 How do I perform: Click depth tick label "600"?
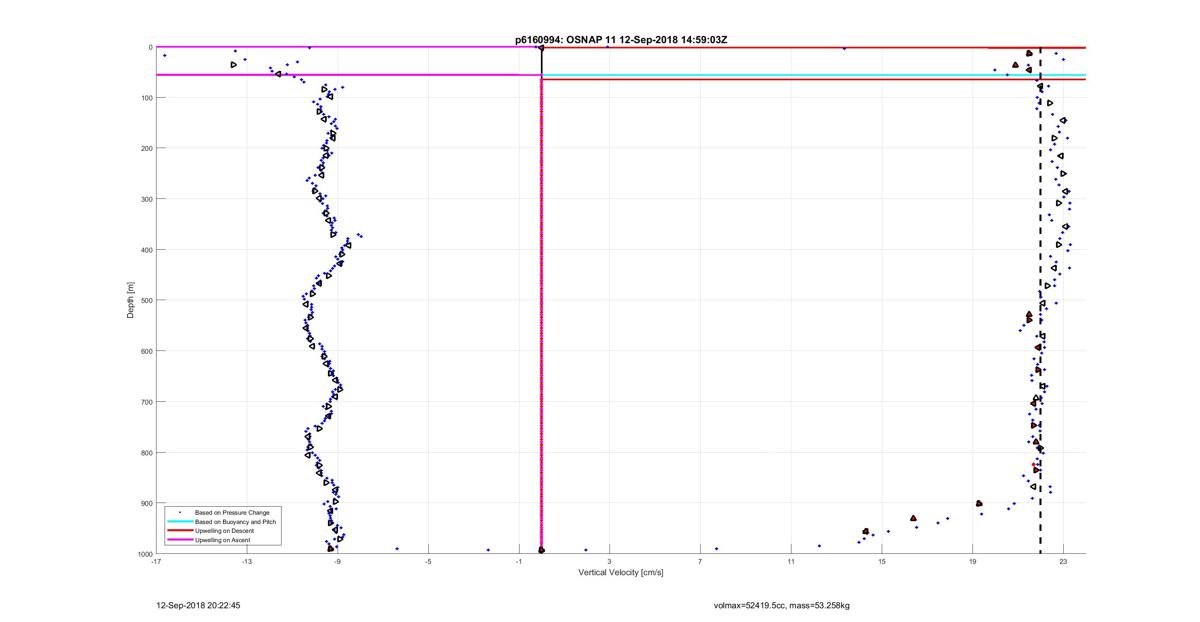point(146,351)
